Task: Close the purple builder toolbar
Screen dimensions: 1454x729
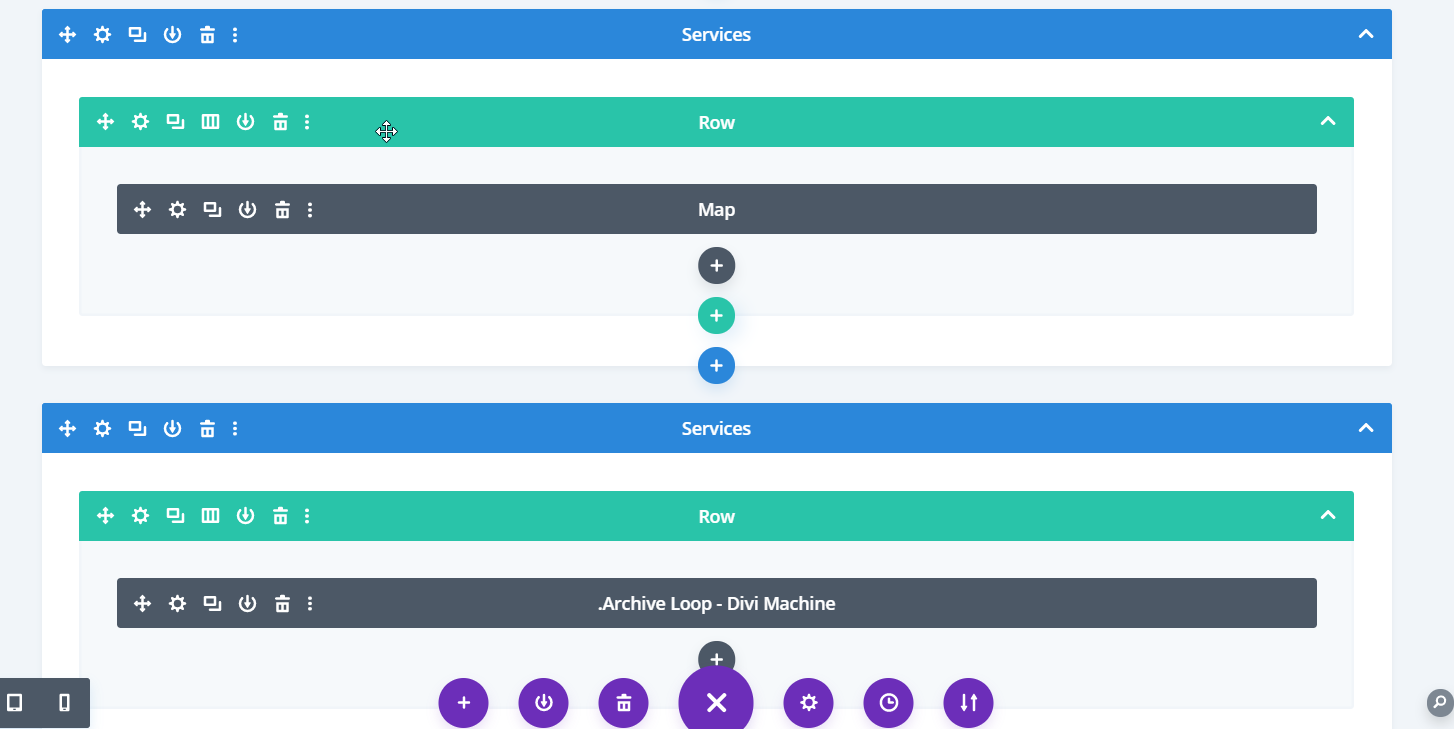Action: pyautogui.click(x=716, y=703)
